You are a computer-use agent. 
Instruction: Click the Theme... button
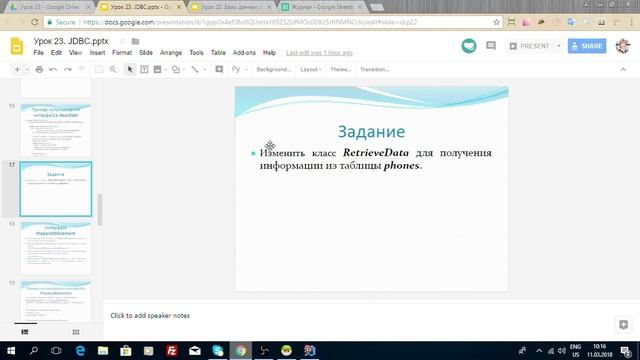(341, 69)
